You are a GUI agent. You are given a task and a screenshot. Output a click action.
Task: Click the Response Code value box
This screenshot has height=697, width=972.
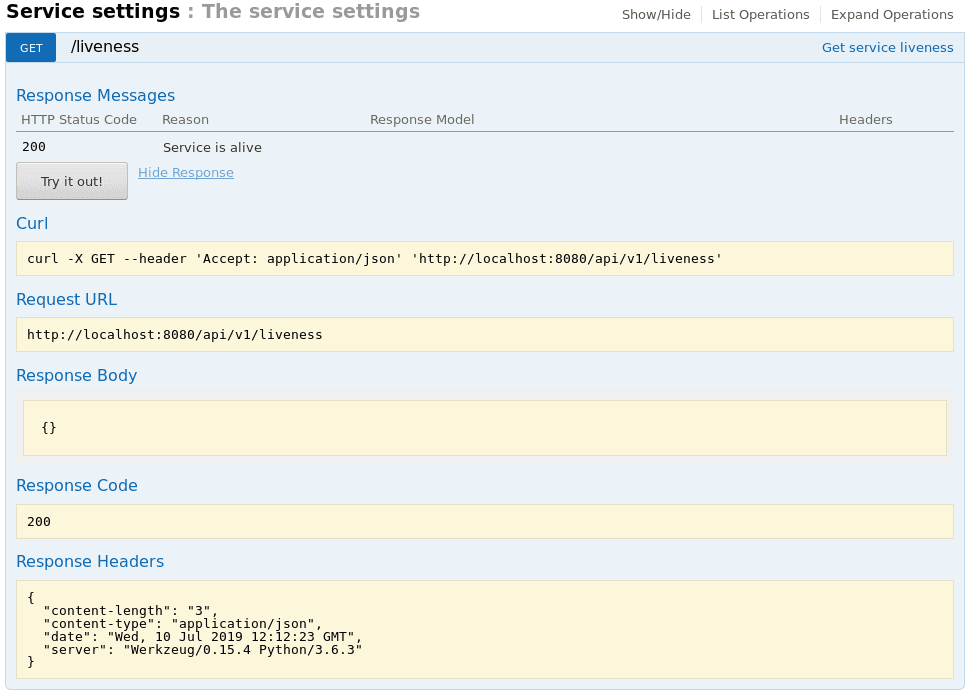(x=484, y=522)
